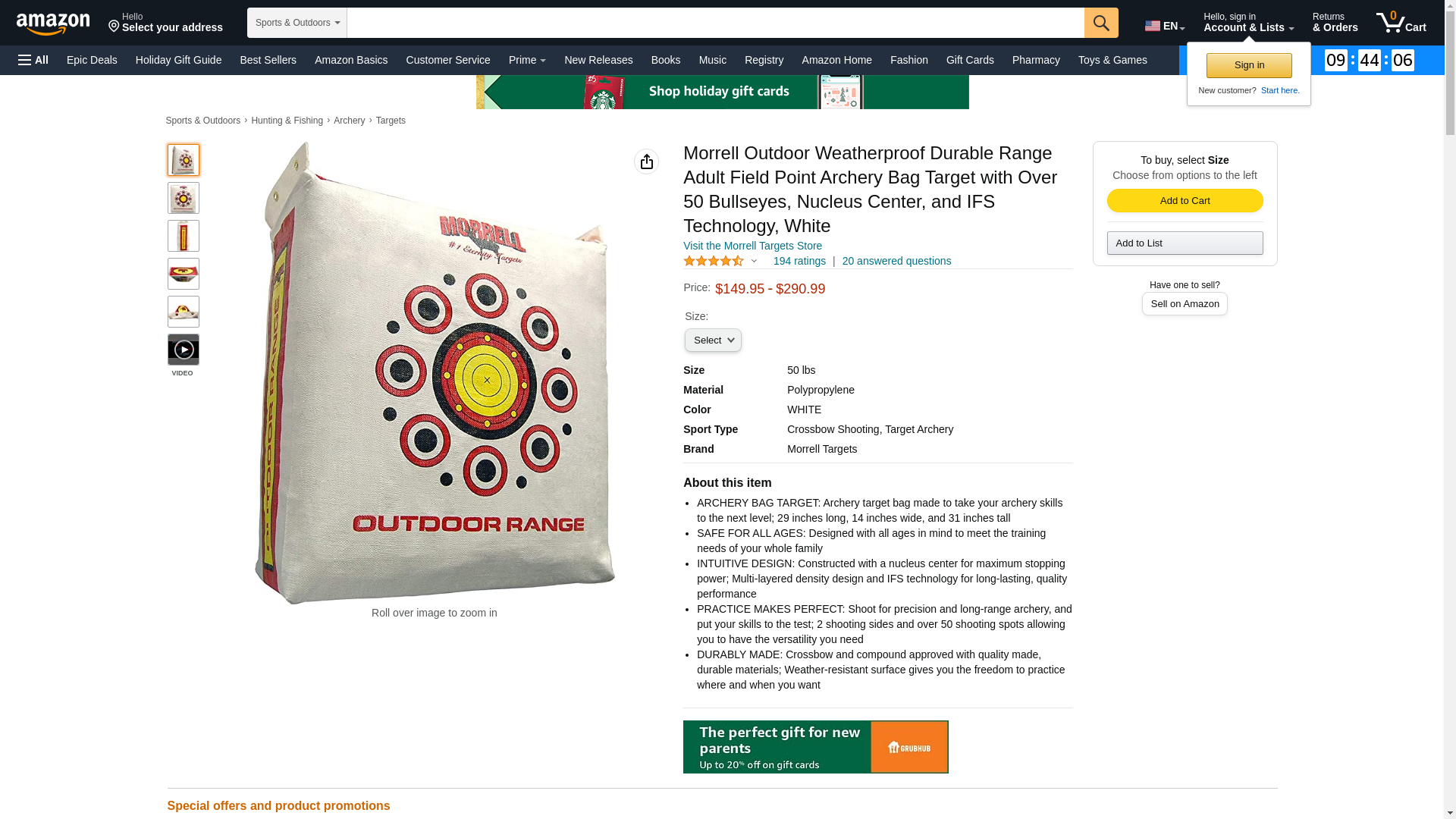Image resolution: width=1456 pixels, height=819 pixels.
Task: Open the 194 ratings link
Action: (799, 261)
